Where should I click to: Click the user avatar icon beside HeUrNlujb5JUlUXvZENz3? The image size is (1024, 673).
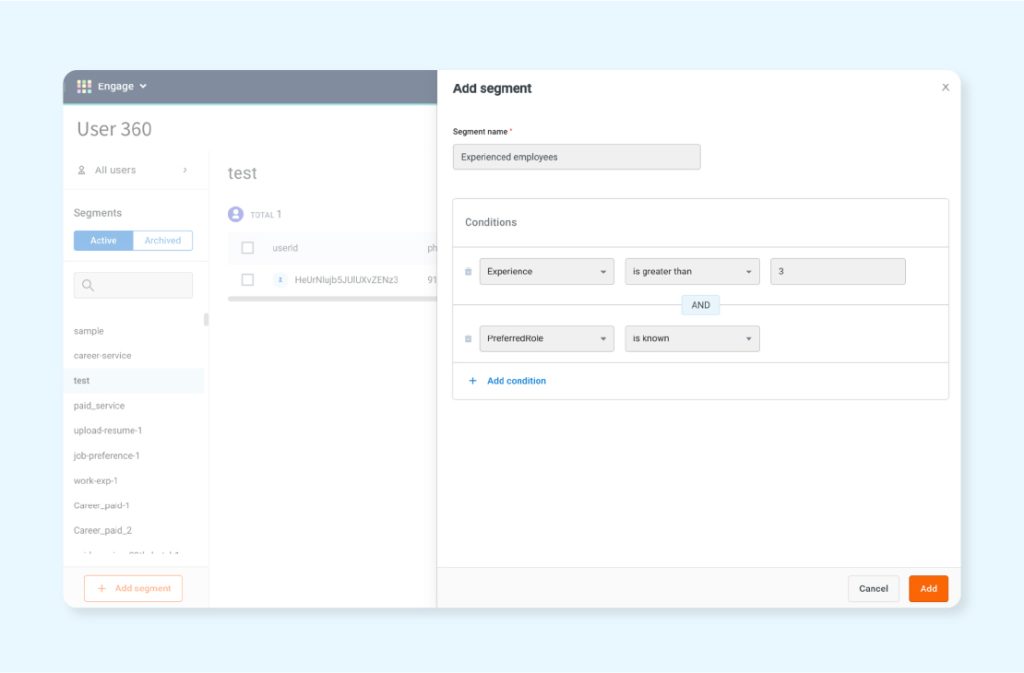pos(280,279)
